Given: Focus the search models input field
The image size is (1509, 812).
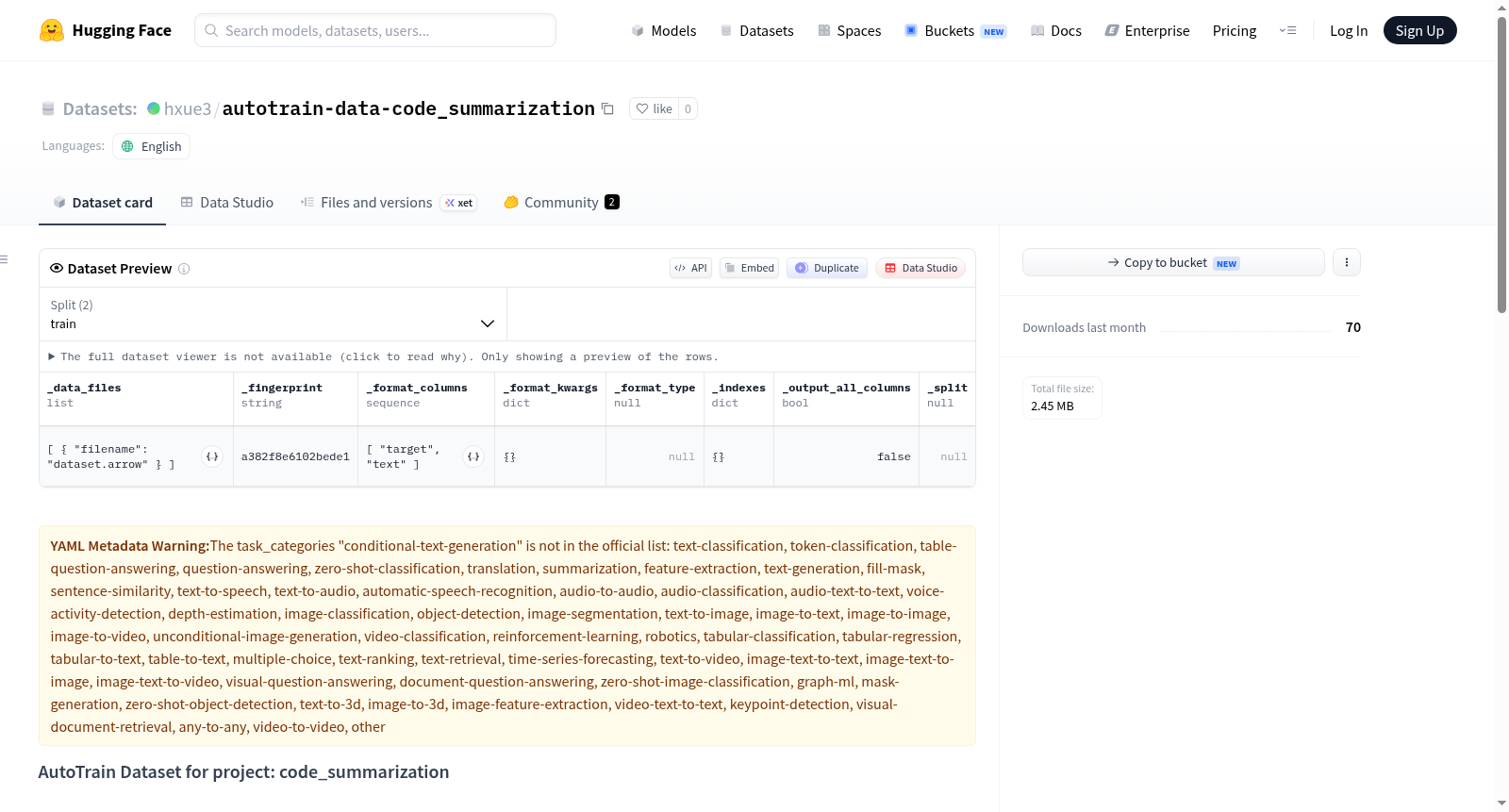Looking at the screenshot, I should (x=375, y=30).
